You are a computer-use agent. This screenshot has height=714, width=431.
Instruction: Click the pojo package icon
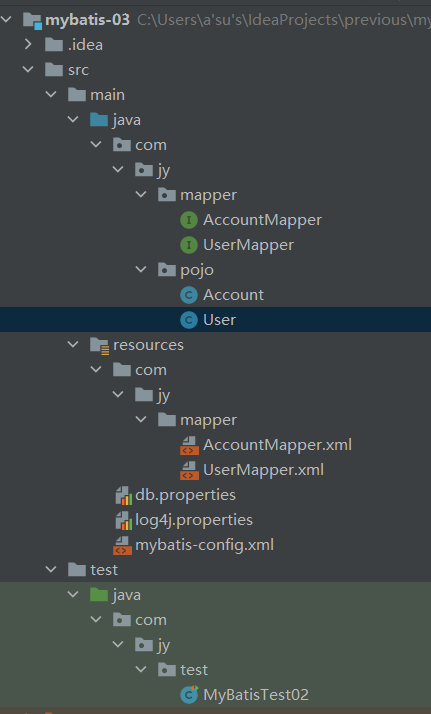(x=167, y=270)
